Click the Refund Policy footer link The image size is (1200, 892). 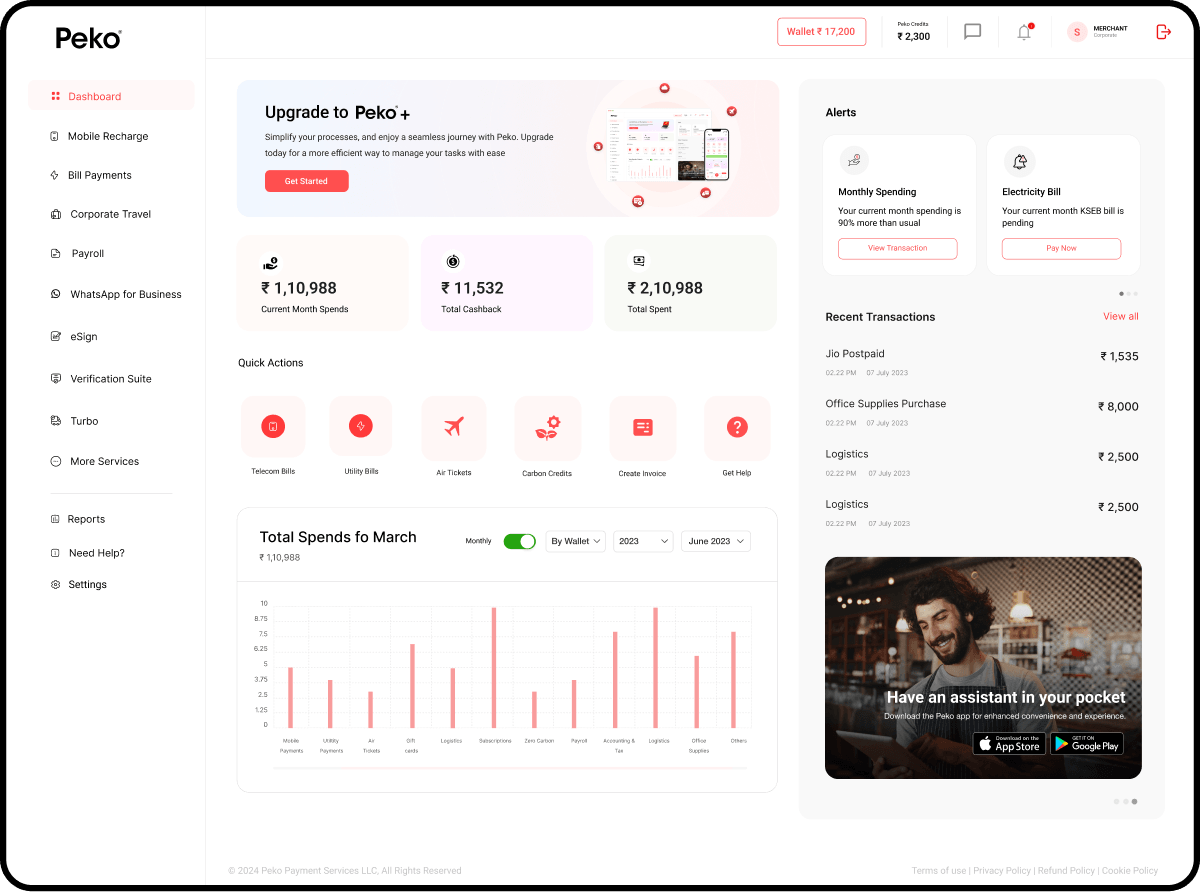(x=1066, y=871)
